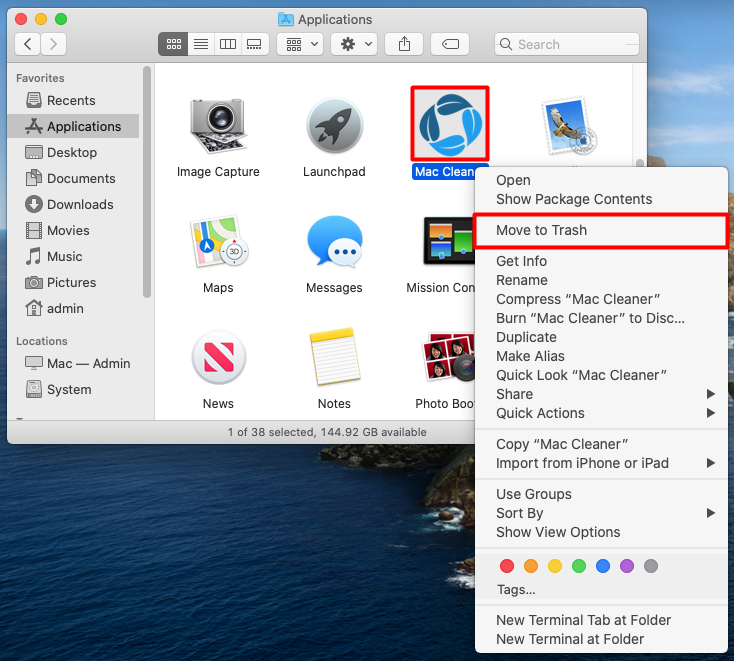The width and height of the screenshot is (734, 661).
Task: Choose Copy "Mac Cleaner"
Action: coord(601,444)
